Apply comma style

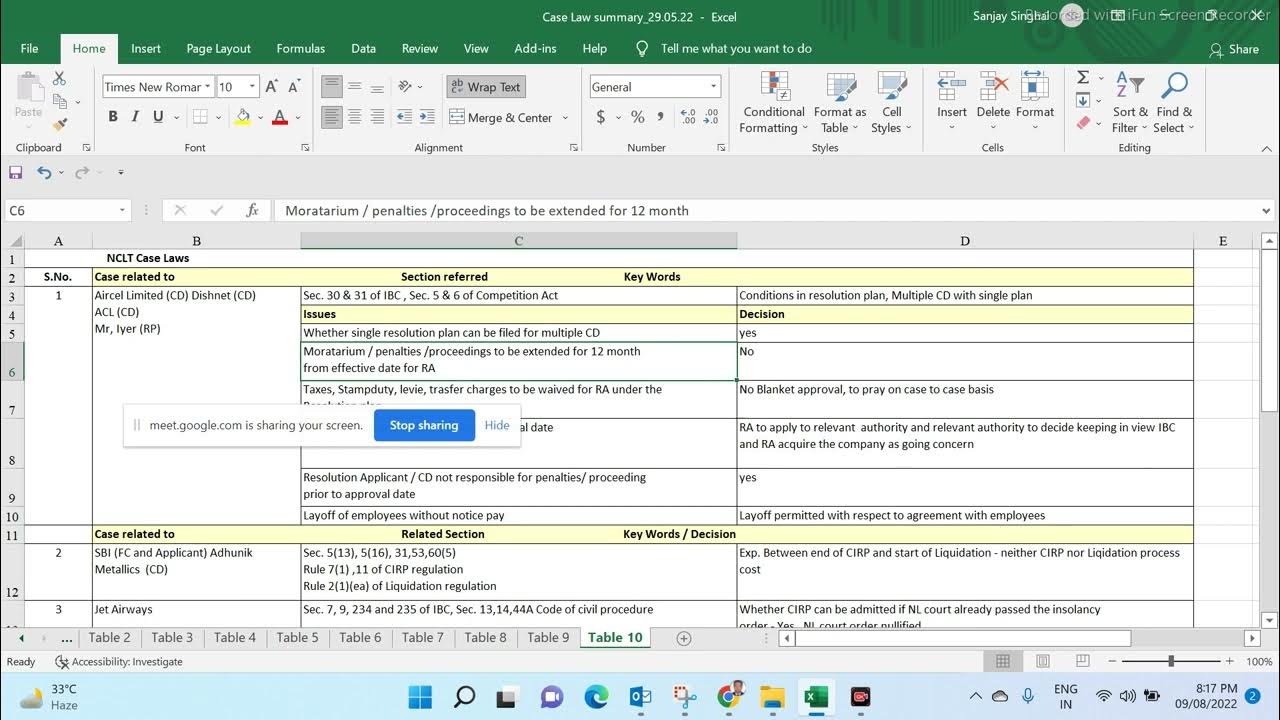click(x=661, y=117)
